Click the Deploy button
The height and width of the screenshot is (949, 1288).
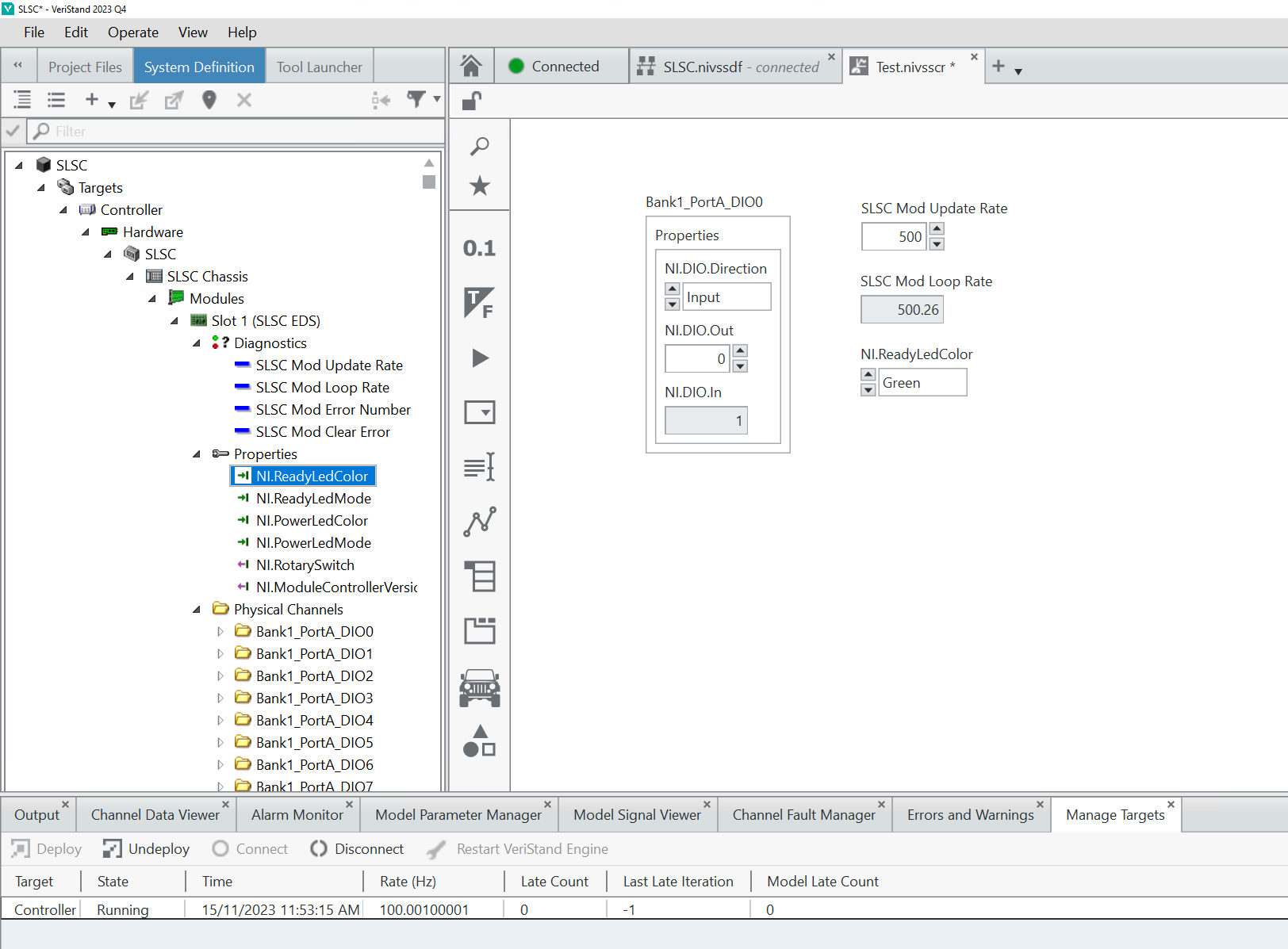click(47, 849)
